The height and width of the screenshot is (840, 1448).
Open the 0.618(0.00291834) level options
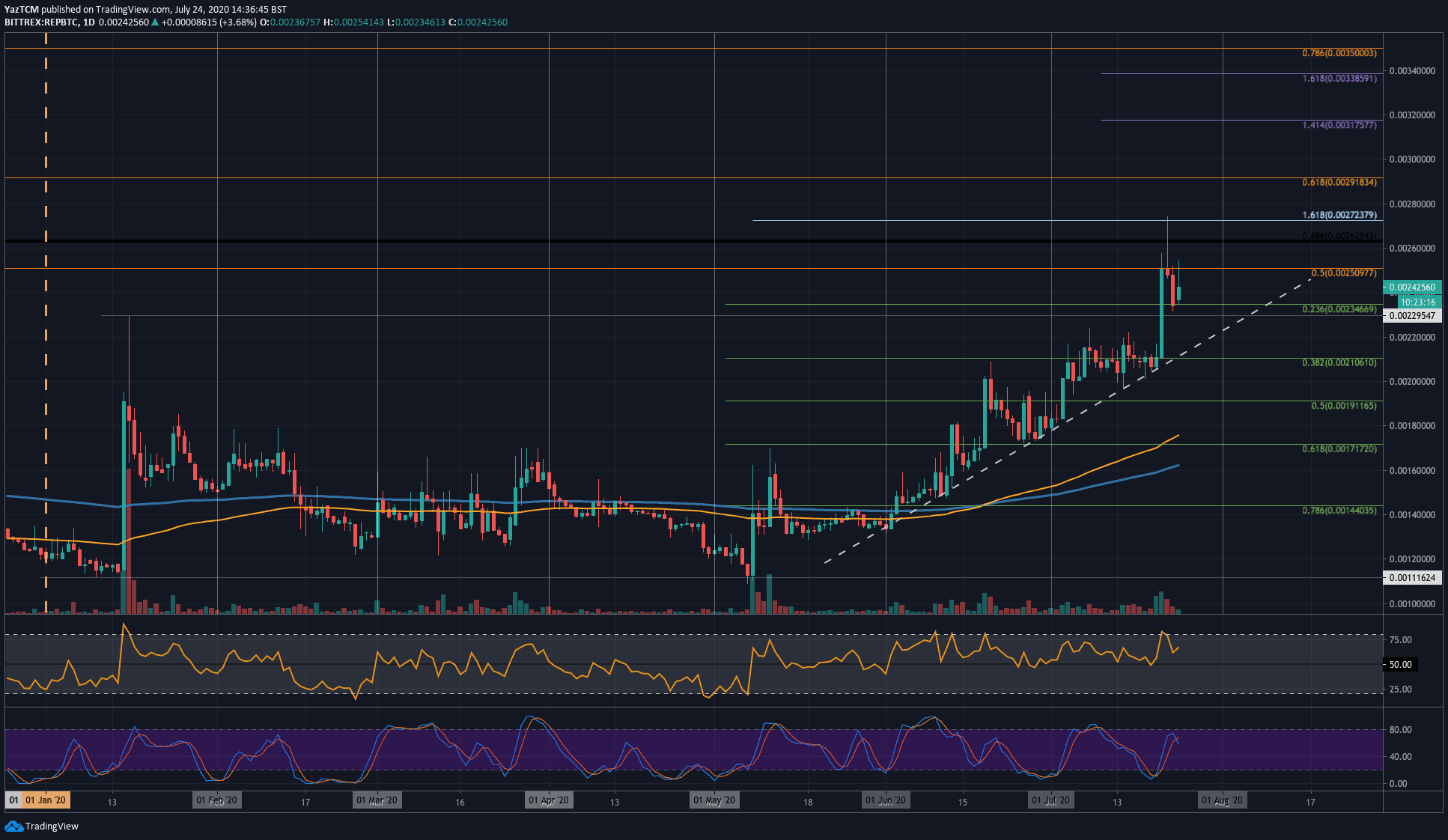[x=1338, y=181]
